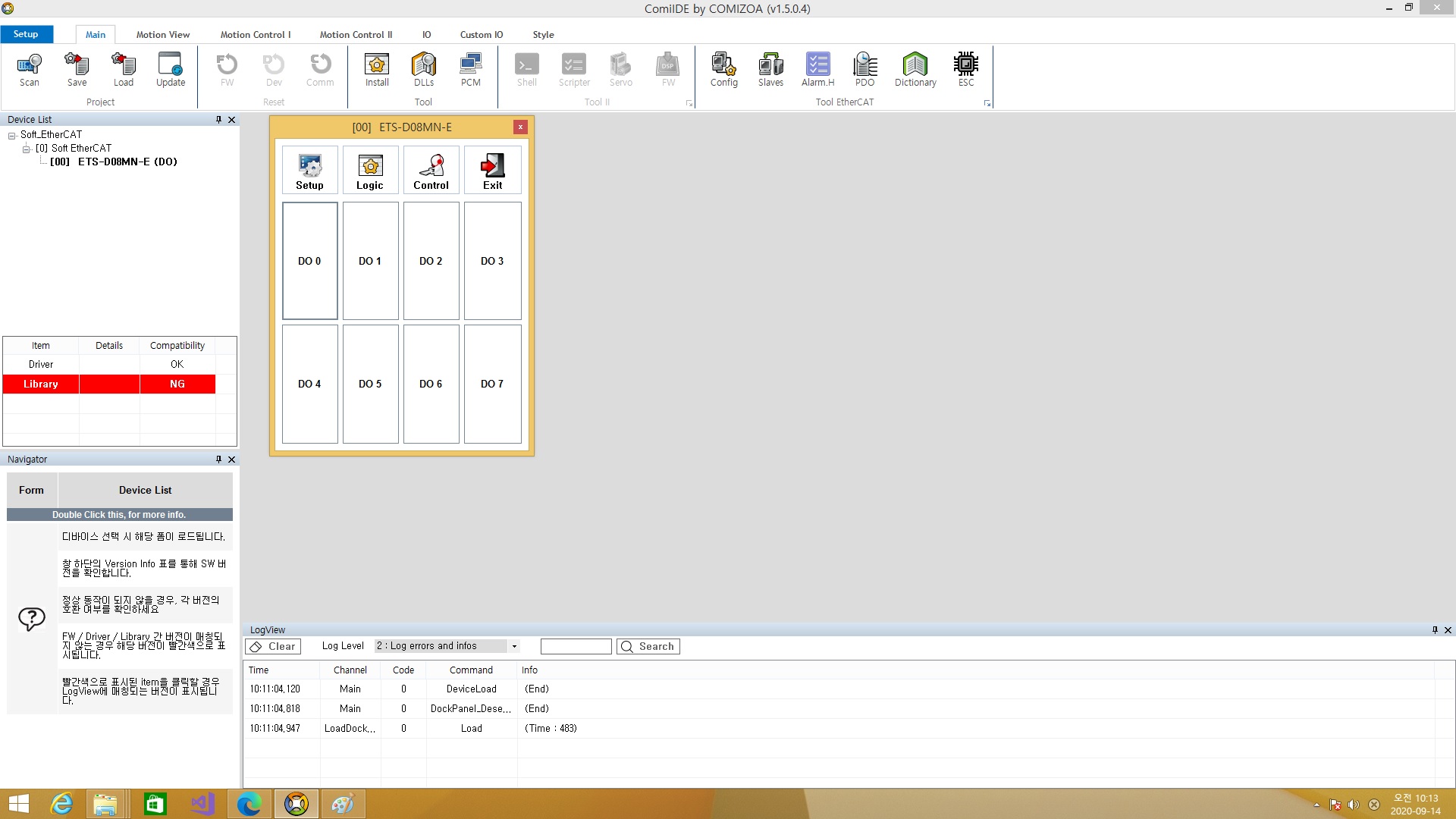Switch to Motion Control II tab

[356, 35]
